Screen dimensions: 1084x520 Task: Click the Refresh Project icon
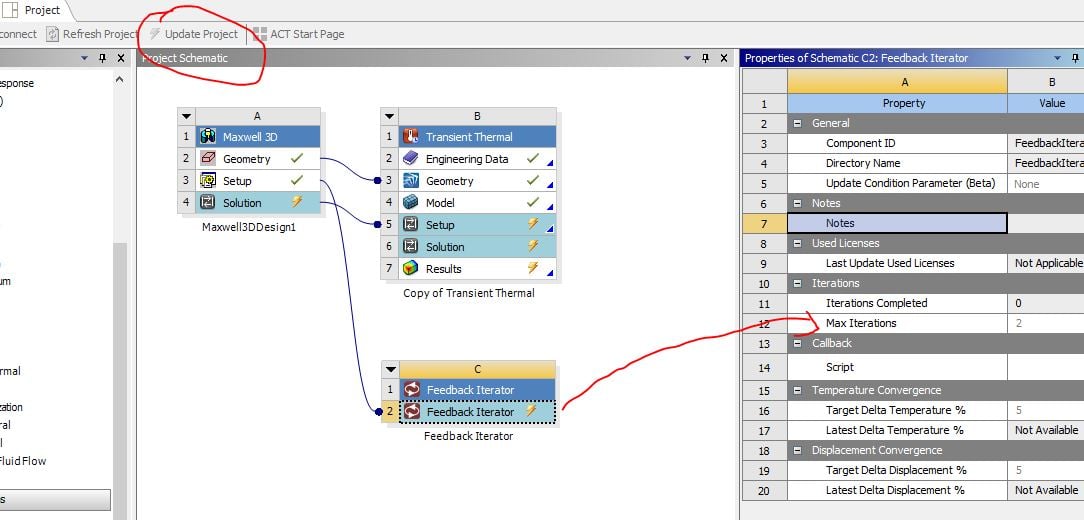click(53, 34)
